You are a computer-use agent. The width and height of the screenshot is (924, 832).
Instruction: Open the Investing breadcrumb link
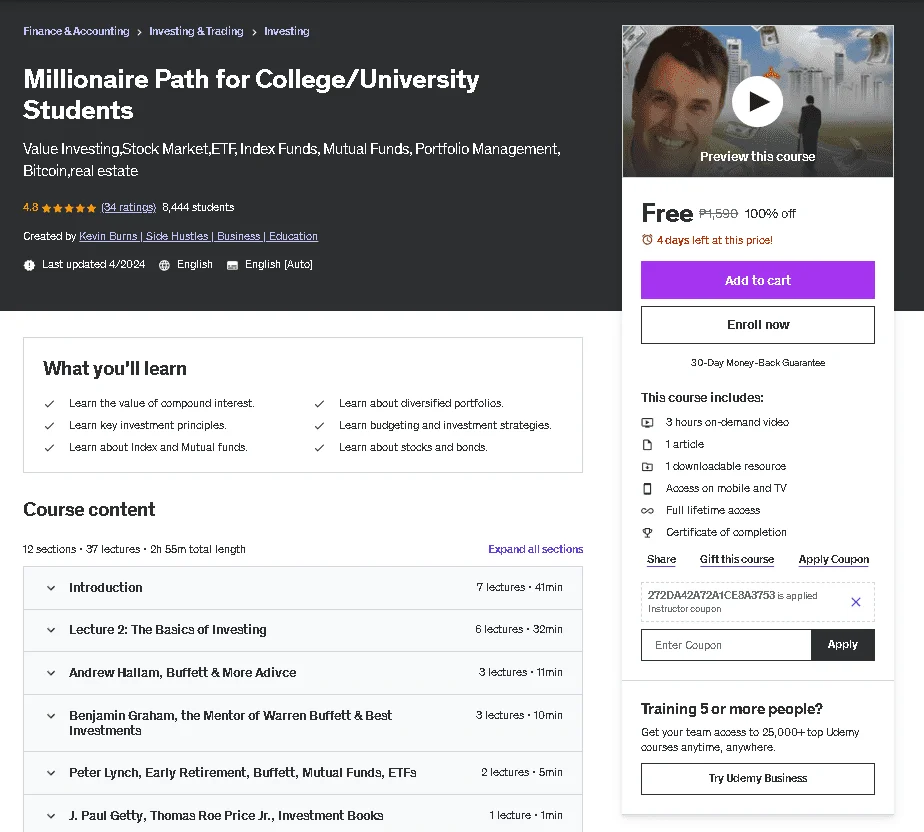click(x=286, y=31)
